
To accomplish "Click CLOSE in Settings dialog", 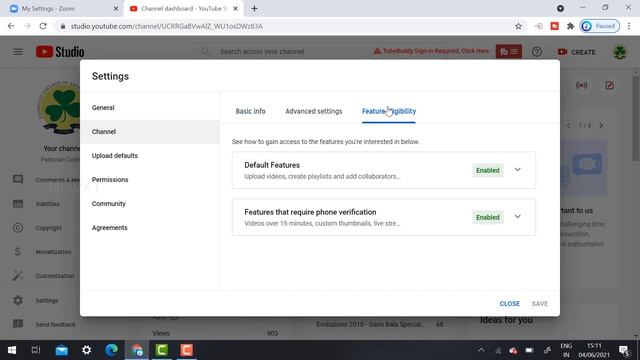I will point(509,304).
